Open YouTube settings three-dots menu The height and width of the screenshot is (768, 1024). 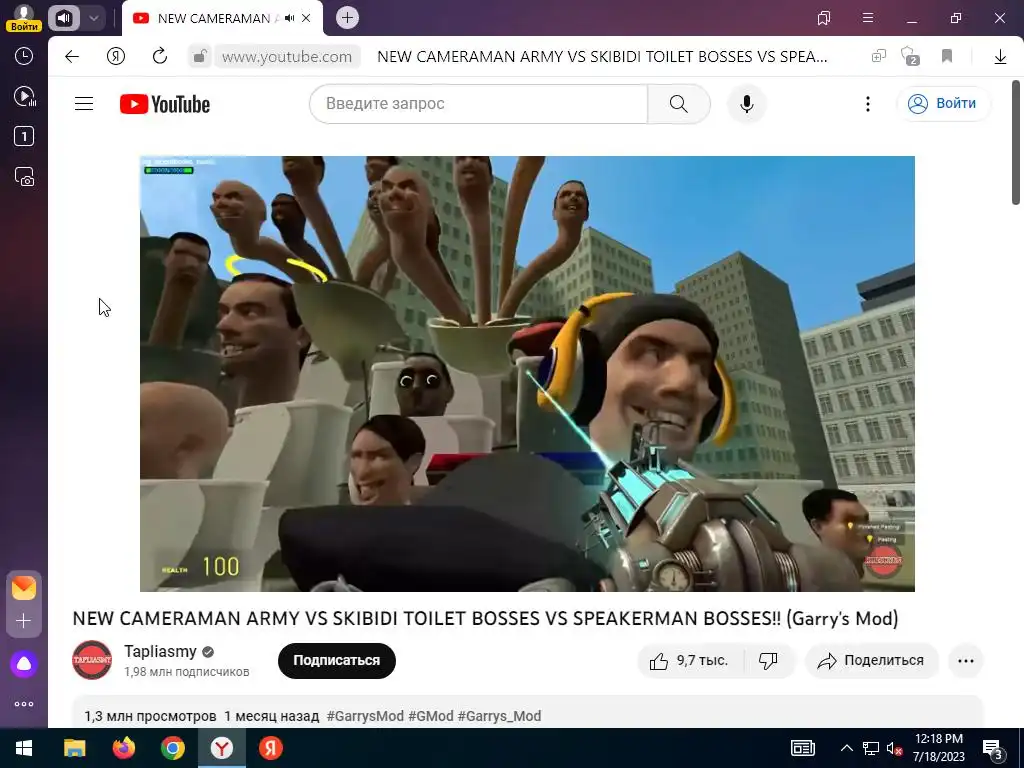click(868, 104)
